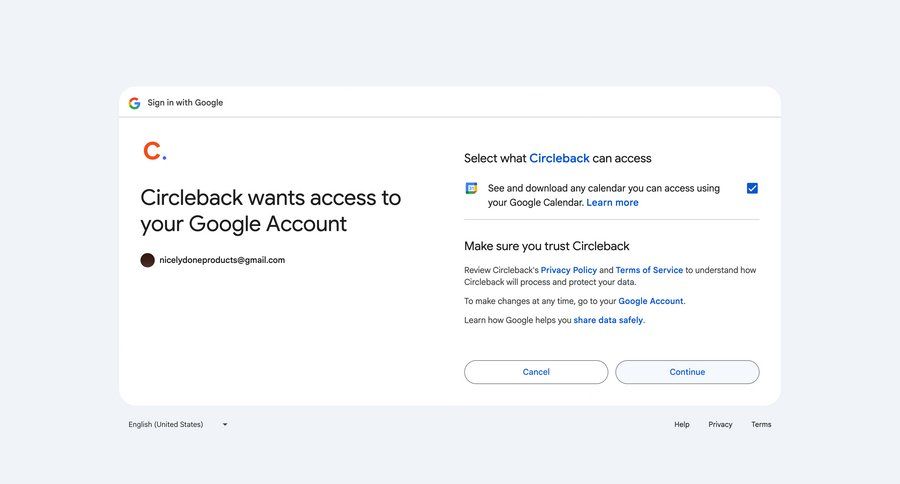
Task: Click the Sign in with Google header text
Action: [x=185, y=103]
